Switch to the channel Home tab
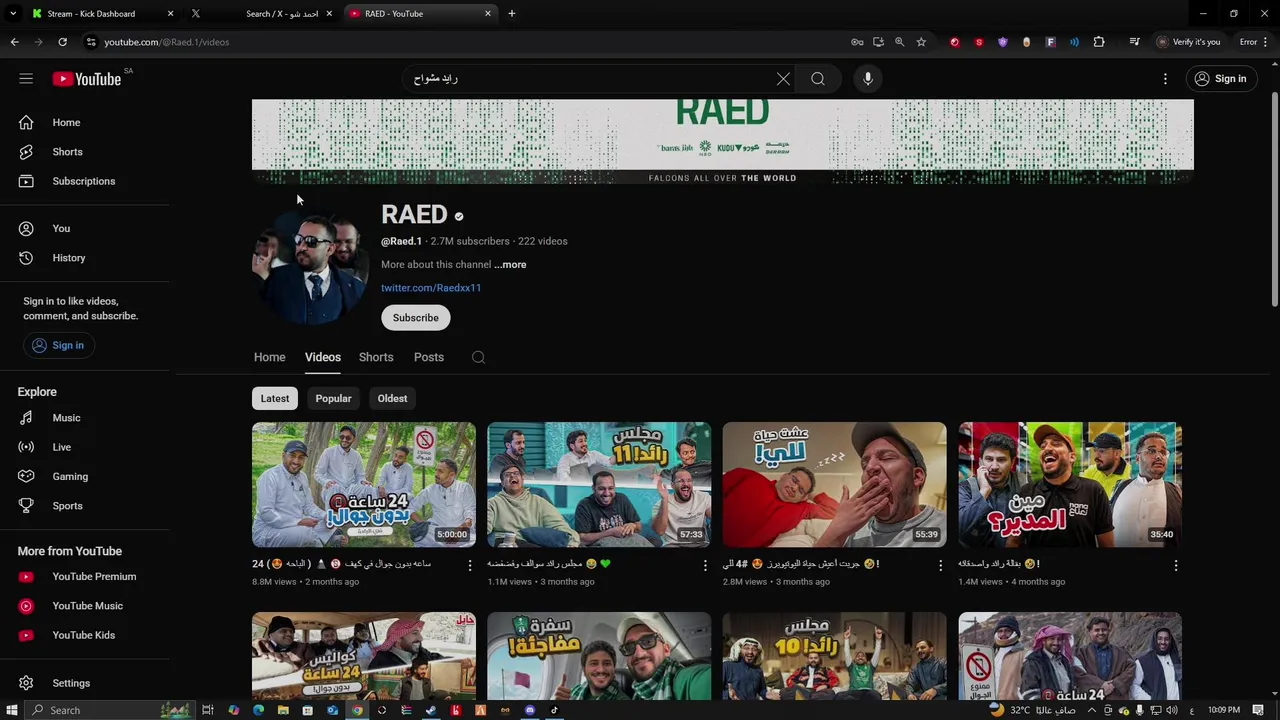Viewport: 1280px width, 720px height. click(269, 357)
